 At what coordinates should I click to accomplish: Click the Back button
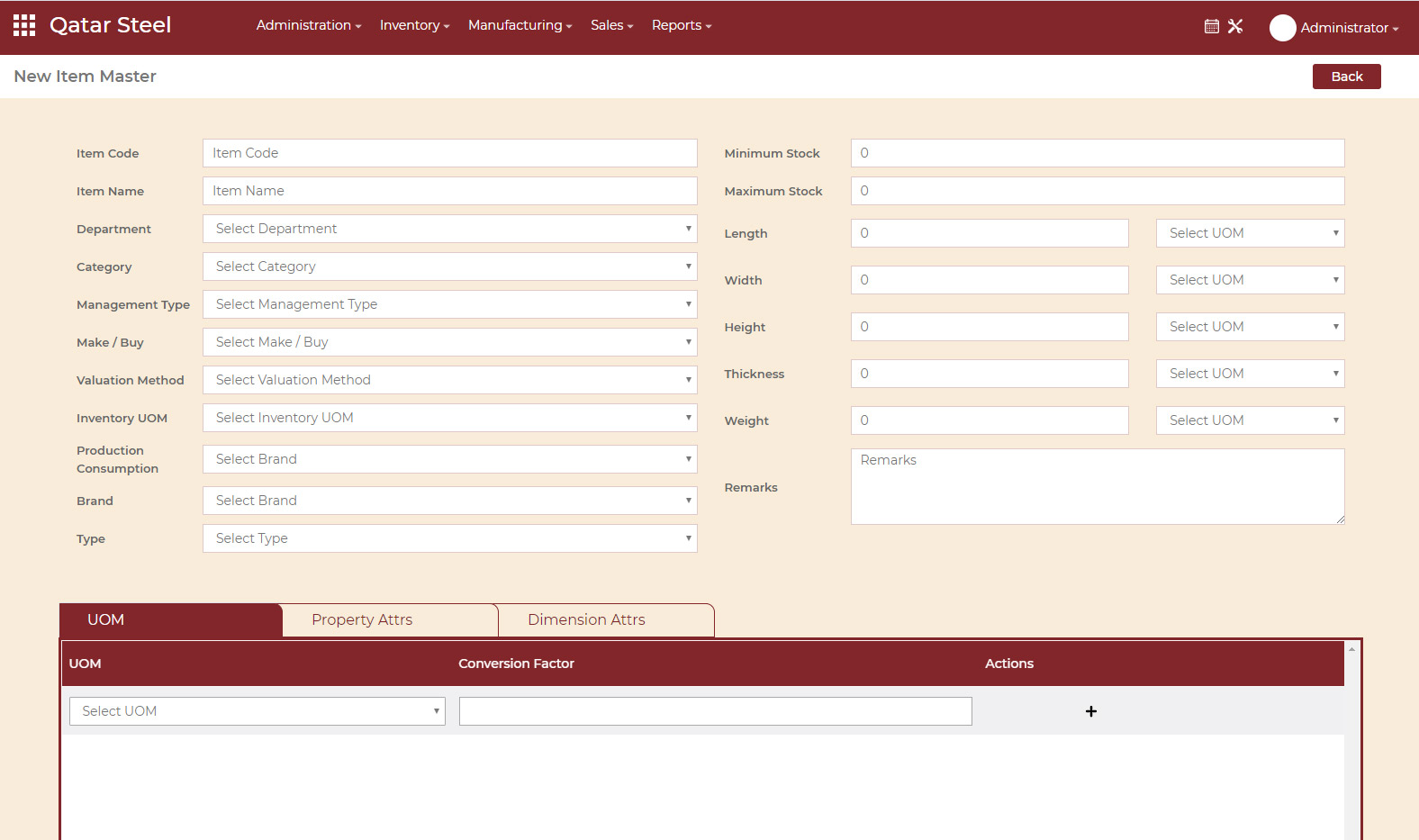(1346, 77)
